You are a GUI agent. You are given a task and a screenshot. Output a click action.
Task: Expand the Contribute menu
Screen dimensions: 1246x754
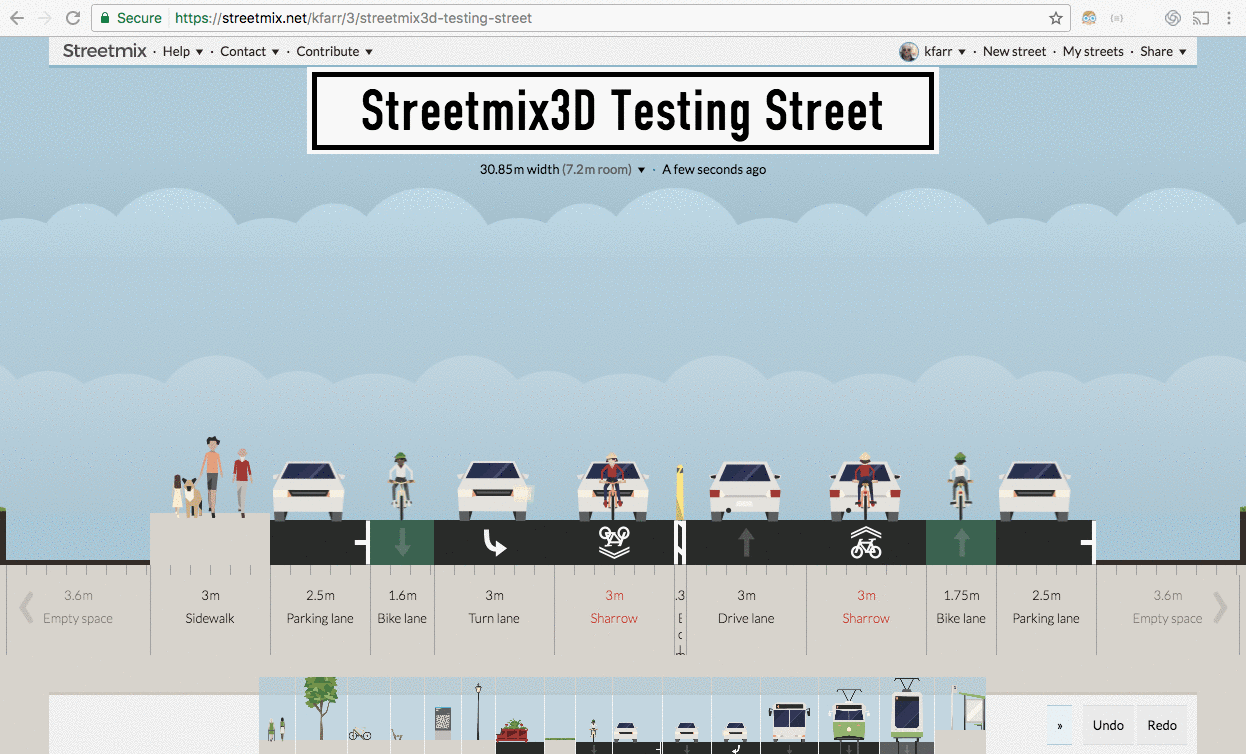pyautogui.click(x=335, y=51)
